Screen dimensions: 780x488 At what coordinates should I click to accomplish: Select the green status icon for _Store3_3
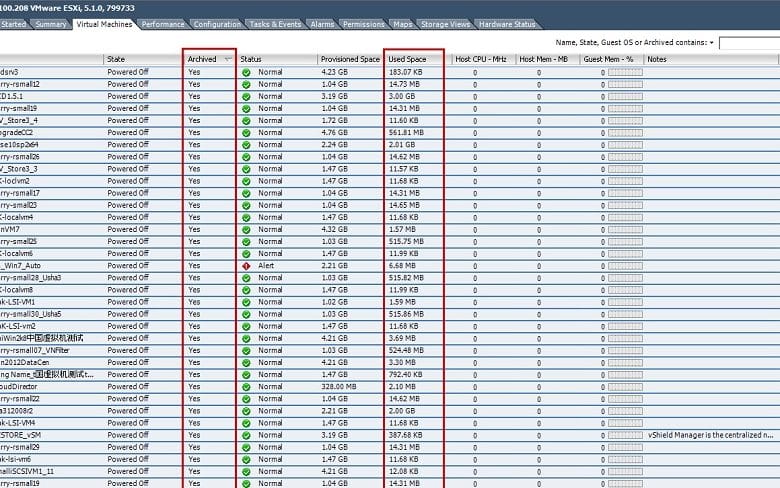click(x=246, y=169)
